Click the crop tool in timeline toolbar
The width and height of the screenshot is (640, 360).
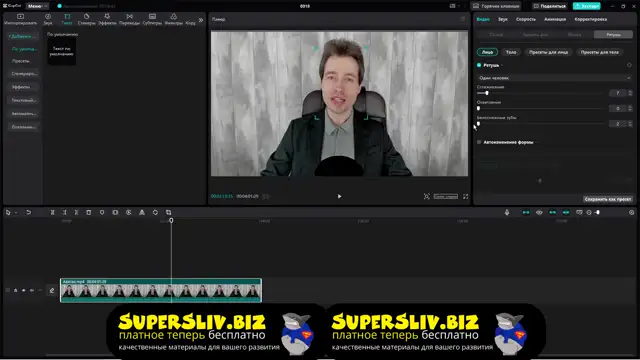[169, 213]
